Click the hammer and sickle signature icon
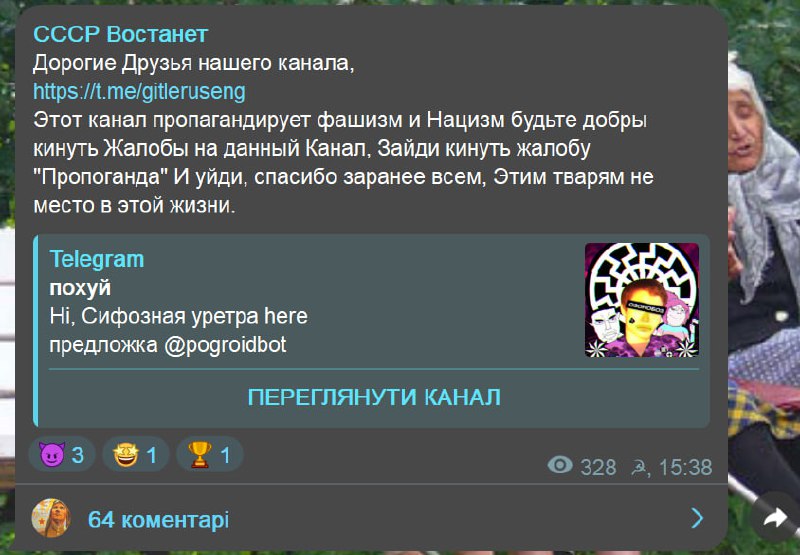Image resolution: width=800 pixels, height=555 pixels. (x=639, y=468)
